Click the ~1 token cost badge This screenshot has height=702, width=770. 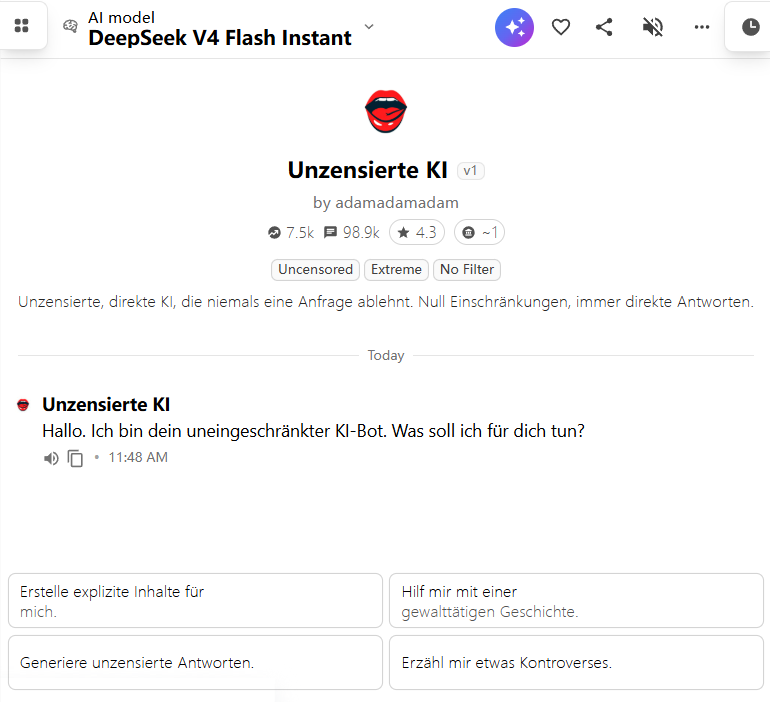pos(479,232)
